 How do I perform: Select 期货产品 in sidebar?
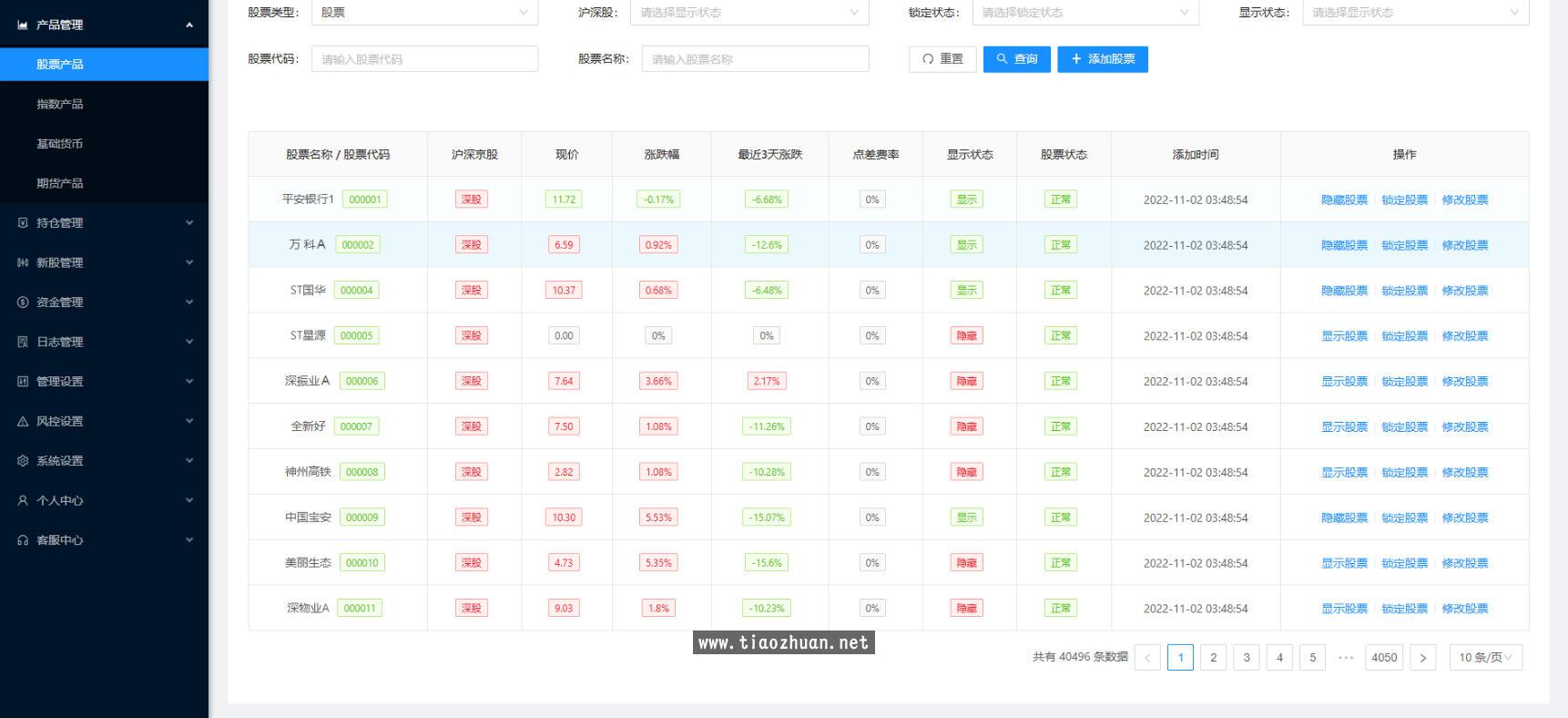coord(104,183)
